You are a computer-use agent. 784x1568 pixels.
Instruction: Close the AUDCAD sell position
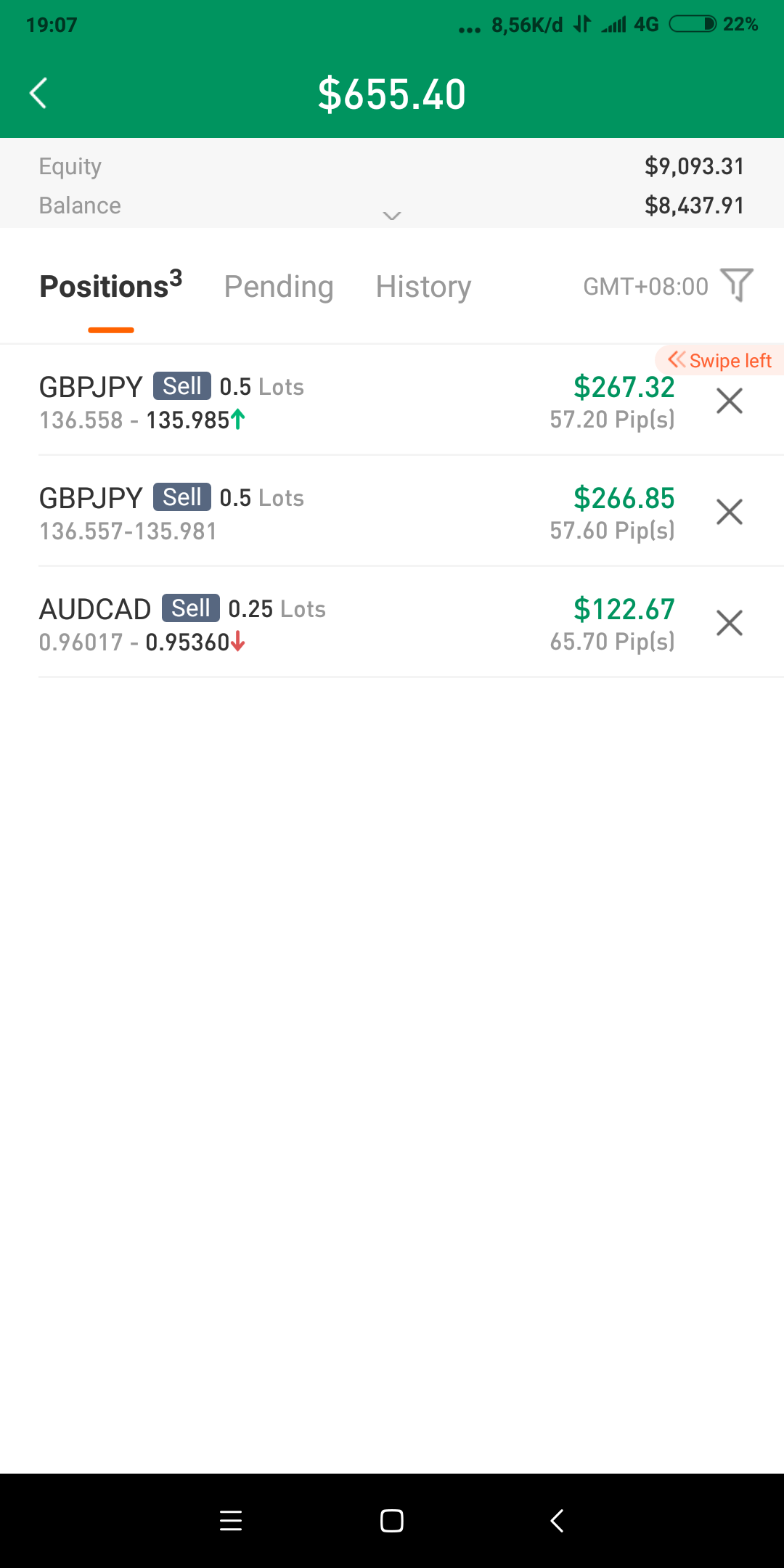(729, 623)
